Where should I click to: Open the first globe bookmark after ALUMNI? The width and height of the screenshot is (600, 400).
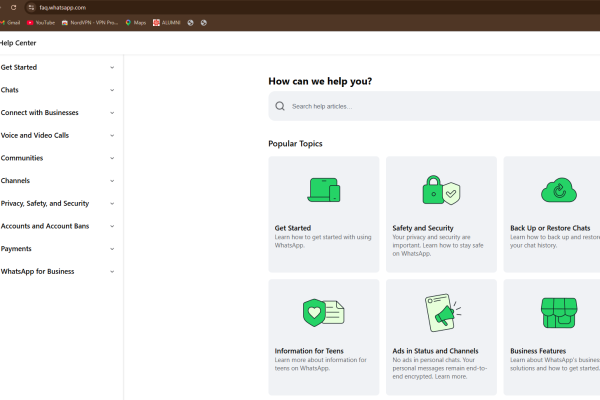point(190,23)
